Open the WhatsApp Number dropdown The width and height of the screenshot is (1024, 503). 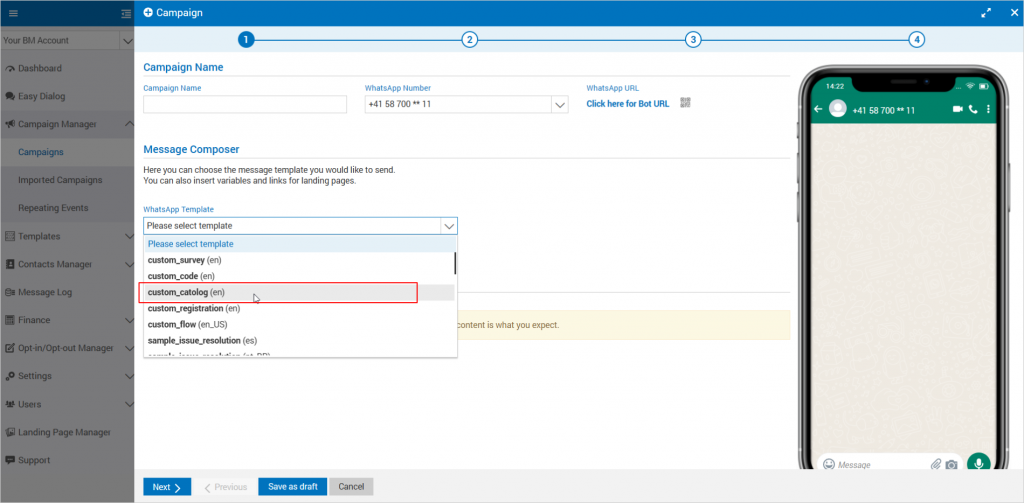point(559,105)
